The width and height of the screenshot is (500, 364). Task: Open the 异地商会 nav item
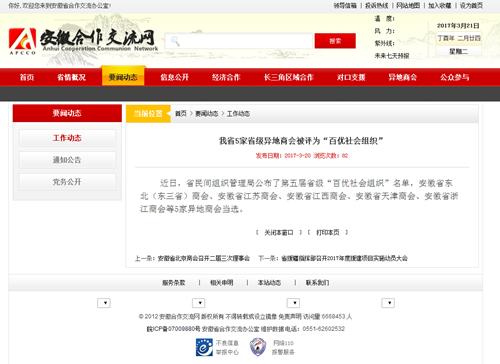[403, 77]
